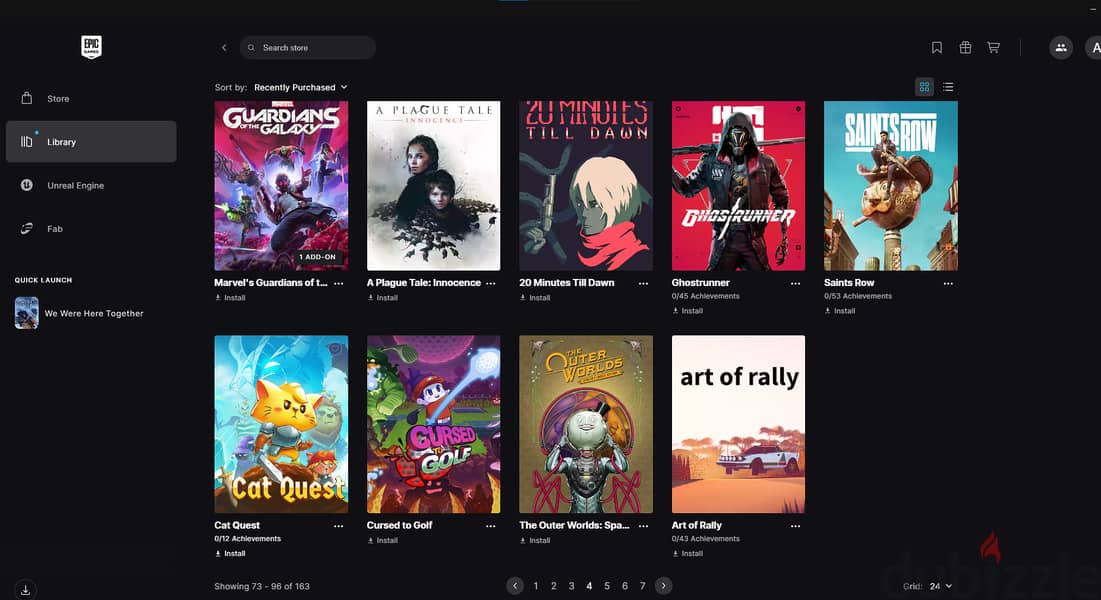Viewport: 1101px width, 600px height.
Task: Install Cat Quest
Action: (x=230, y=554)
